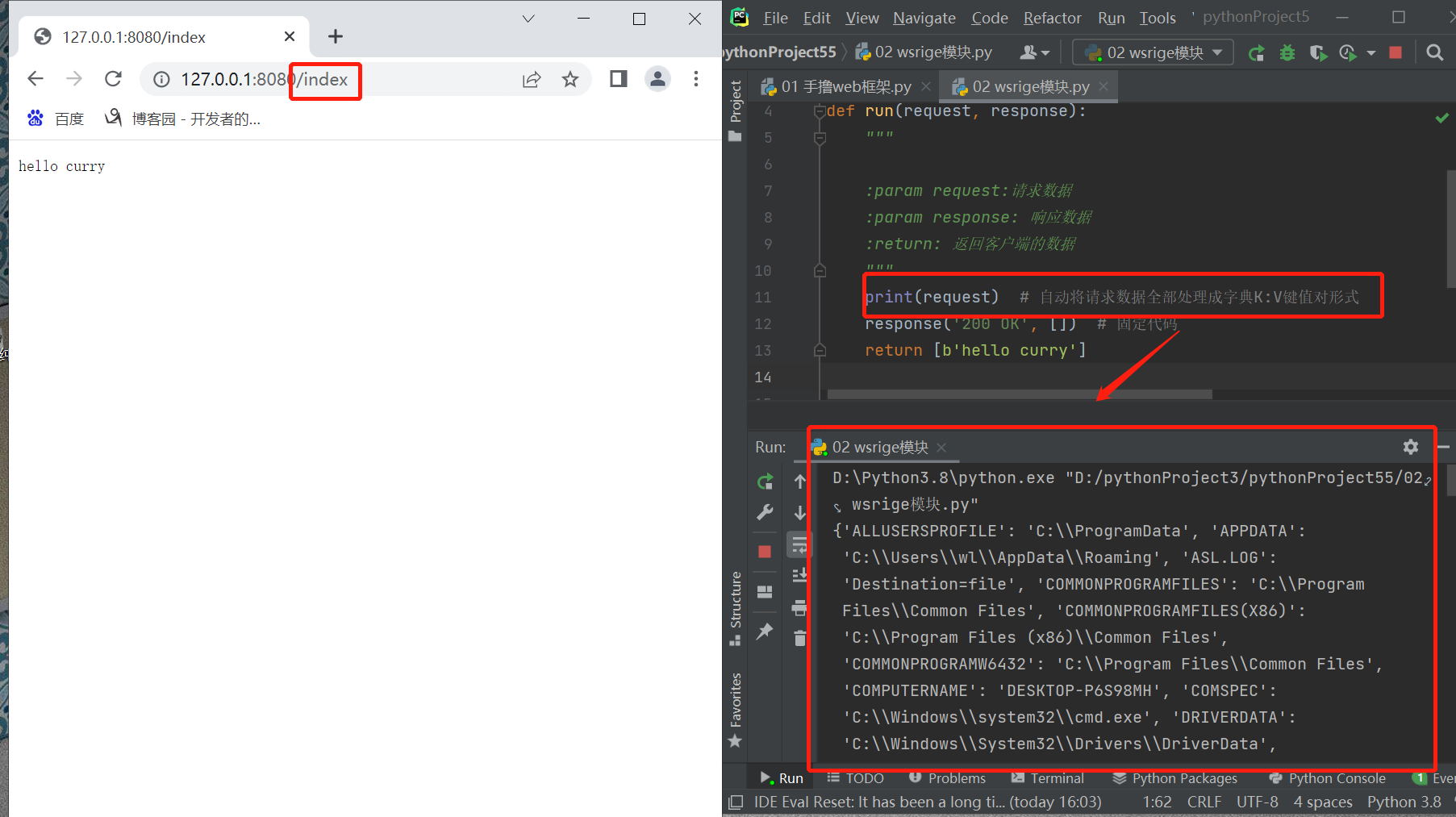
Task: View site information icon in address bar
Action: [161, 79]
